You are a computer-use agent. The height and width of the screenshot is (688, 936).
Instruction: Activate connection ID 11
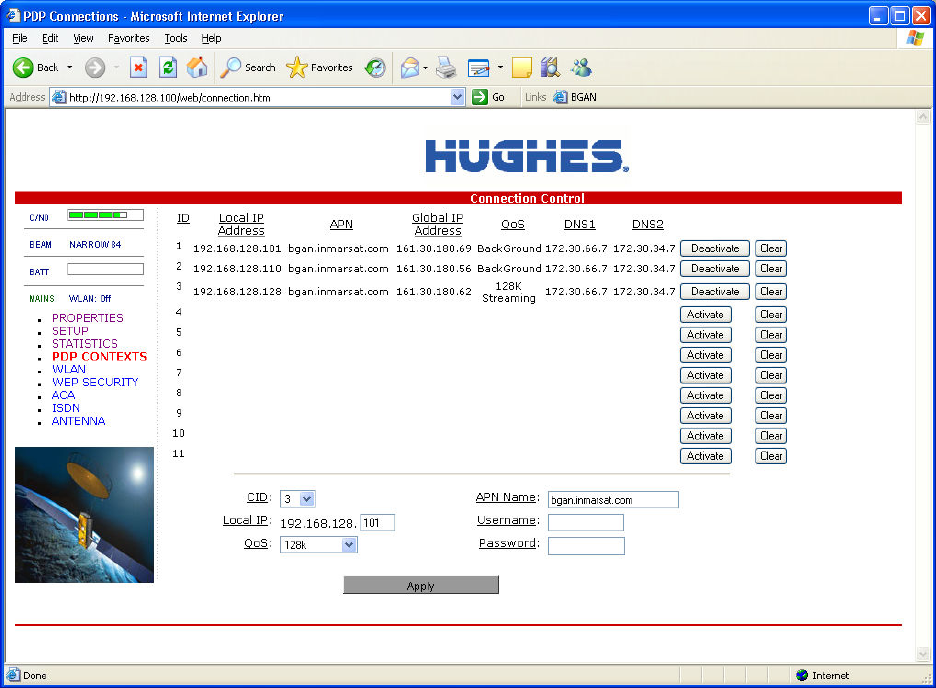[706, 456]
